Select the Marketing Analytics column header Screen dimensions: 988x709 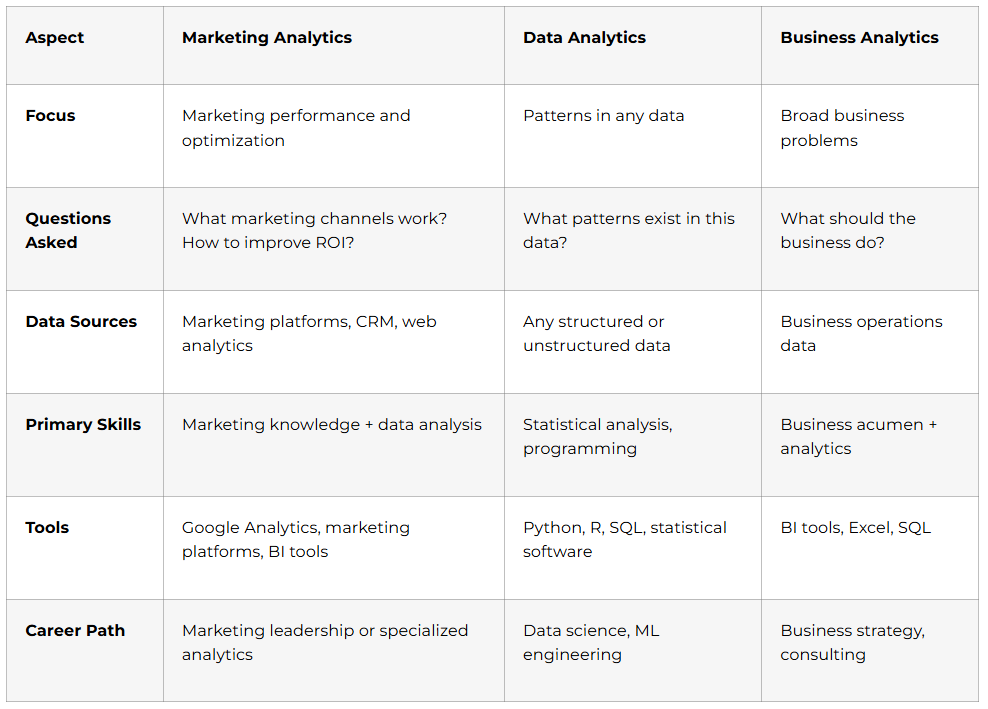click(267, 38)
